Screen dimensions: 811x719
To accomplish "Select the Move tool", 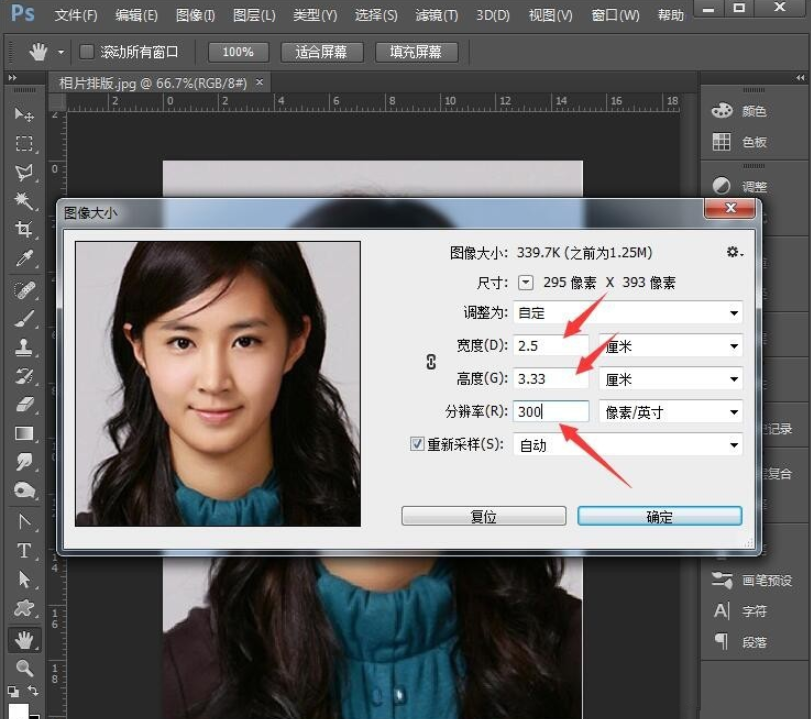I will (x=24, y=114).
